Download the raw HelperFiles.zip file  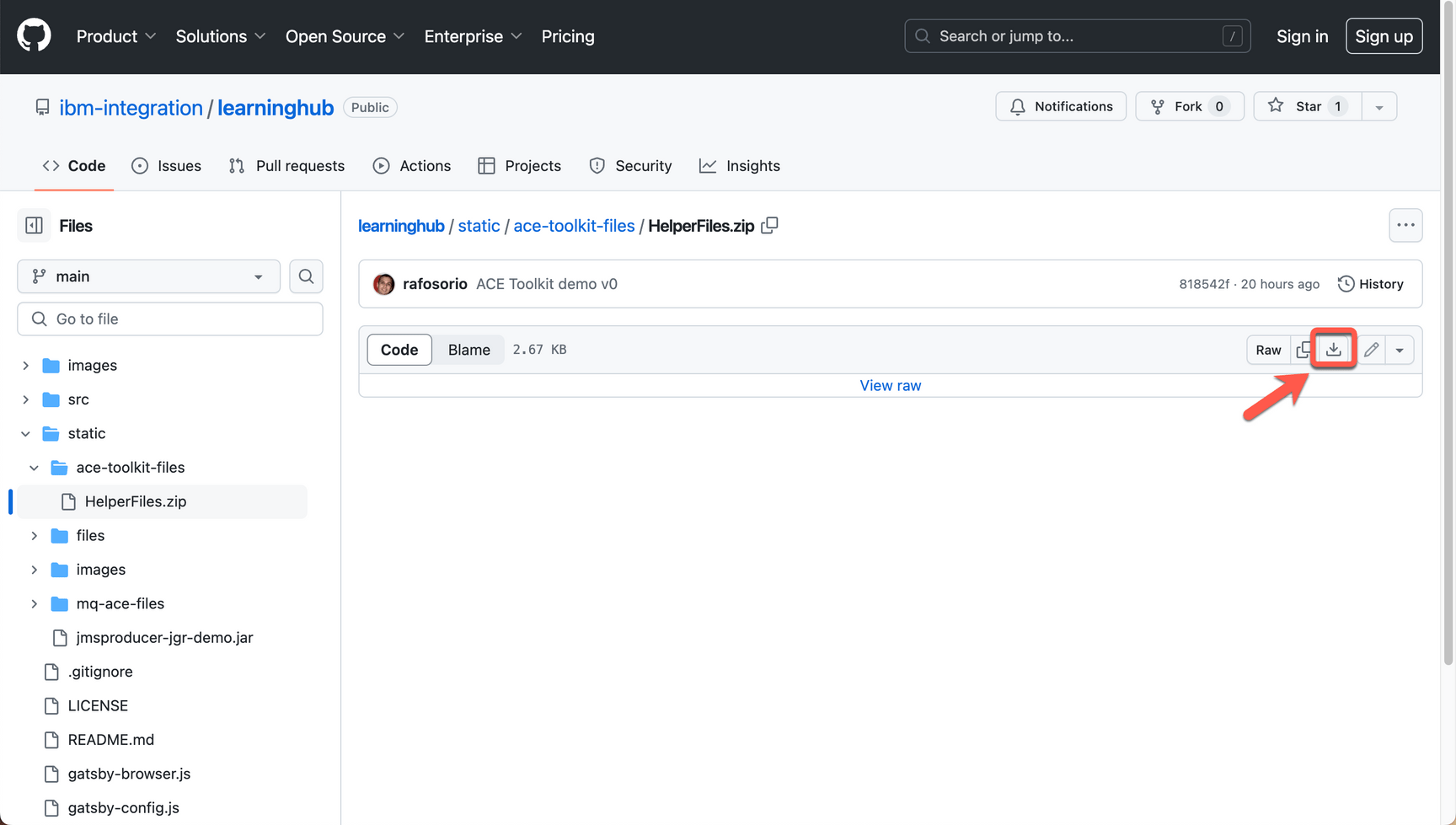(1333, 349)
